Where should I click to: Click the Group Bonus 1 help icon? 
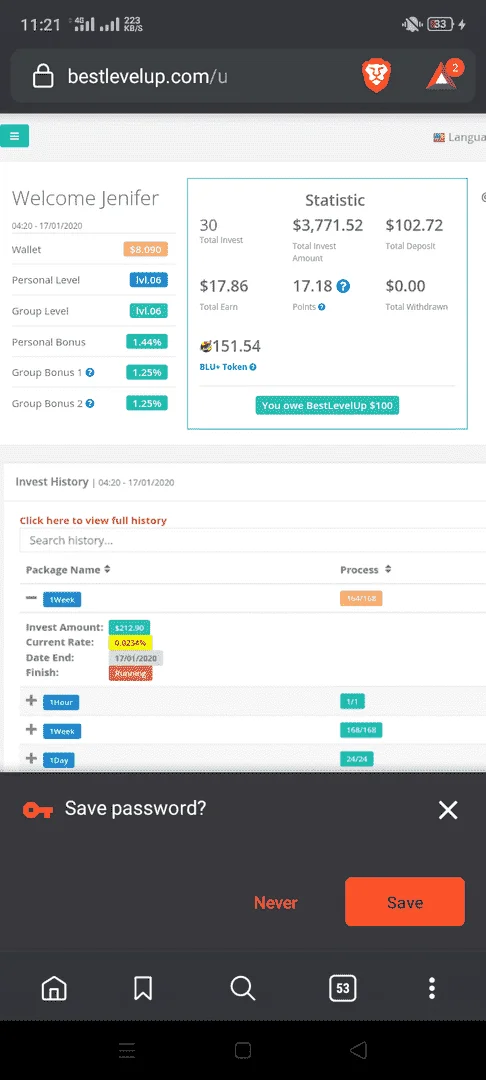tap(89, 373)
